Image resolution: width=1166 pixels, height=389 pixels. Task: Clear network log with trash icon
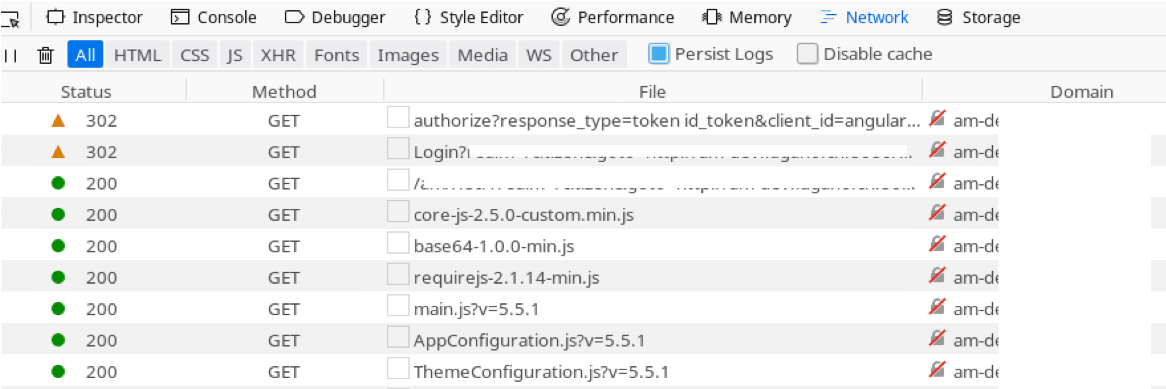click(45, 55)
